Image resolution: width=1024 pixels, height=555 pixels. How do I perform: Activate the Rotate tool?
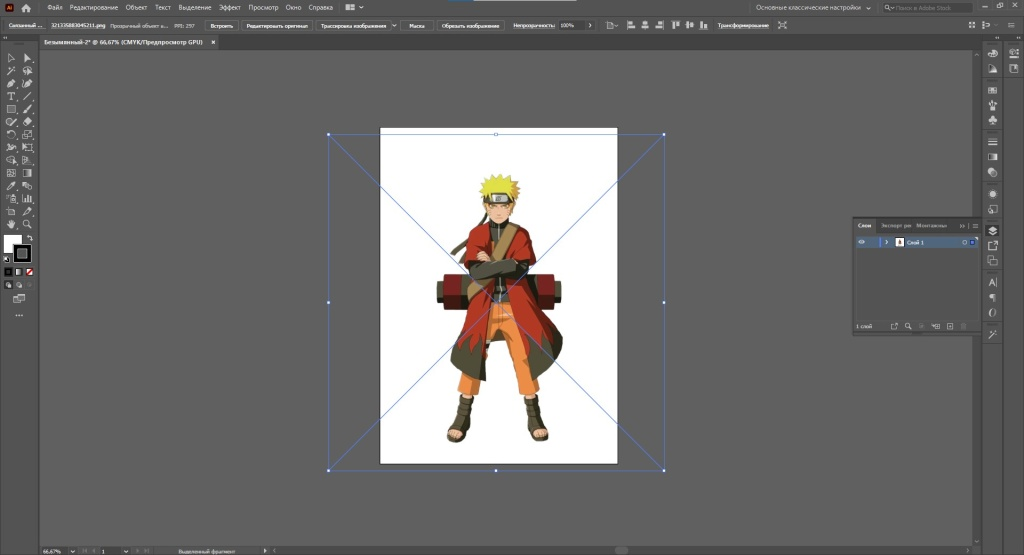pos(11,135)
